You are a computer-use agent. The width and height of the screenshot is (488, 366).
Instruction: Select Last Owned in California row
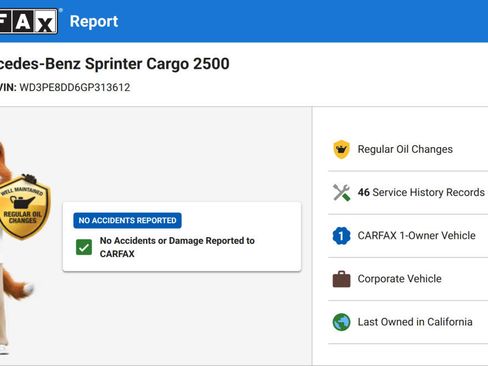pos(408,322)
